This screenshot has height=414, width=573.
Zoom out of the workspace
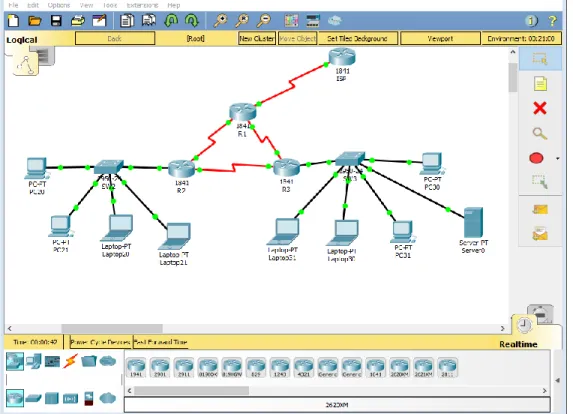click(263, 20)
